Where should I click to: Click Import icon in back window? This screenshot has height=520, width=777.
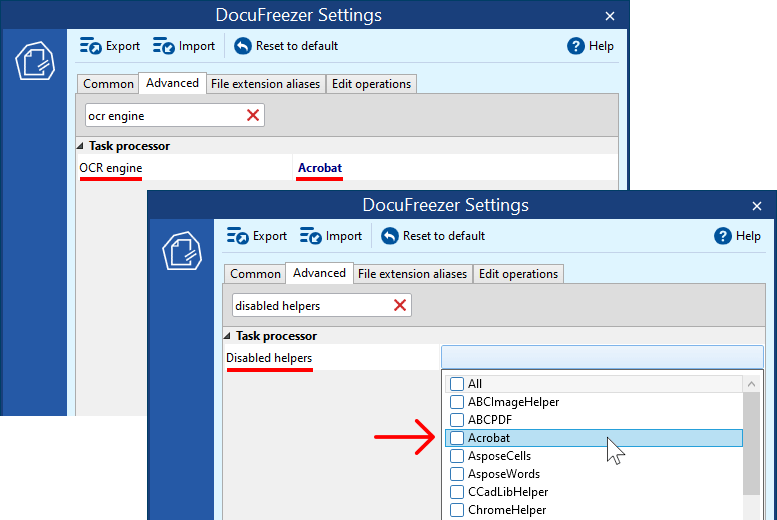coord(164,46)
